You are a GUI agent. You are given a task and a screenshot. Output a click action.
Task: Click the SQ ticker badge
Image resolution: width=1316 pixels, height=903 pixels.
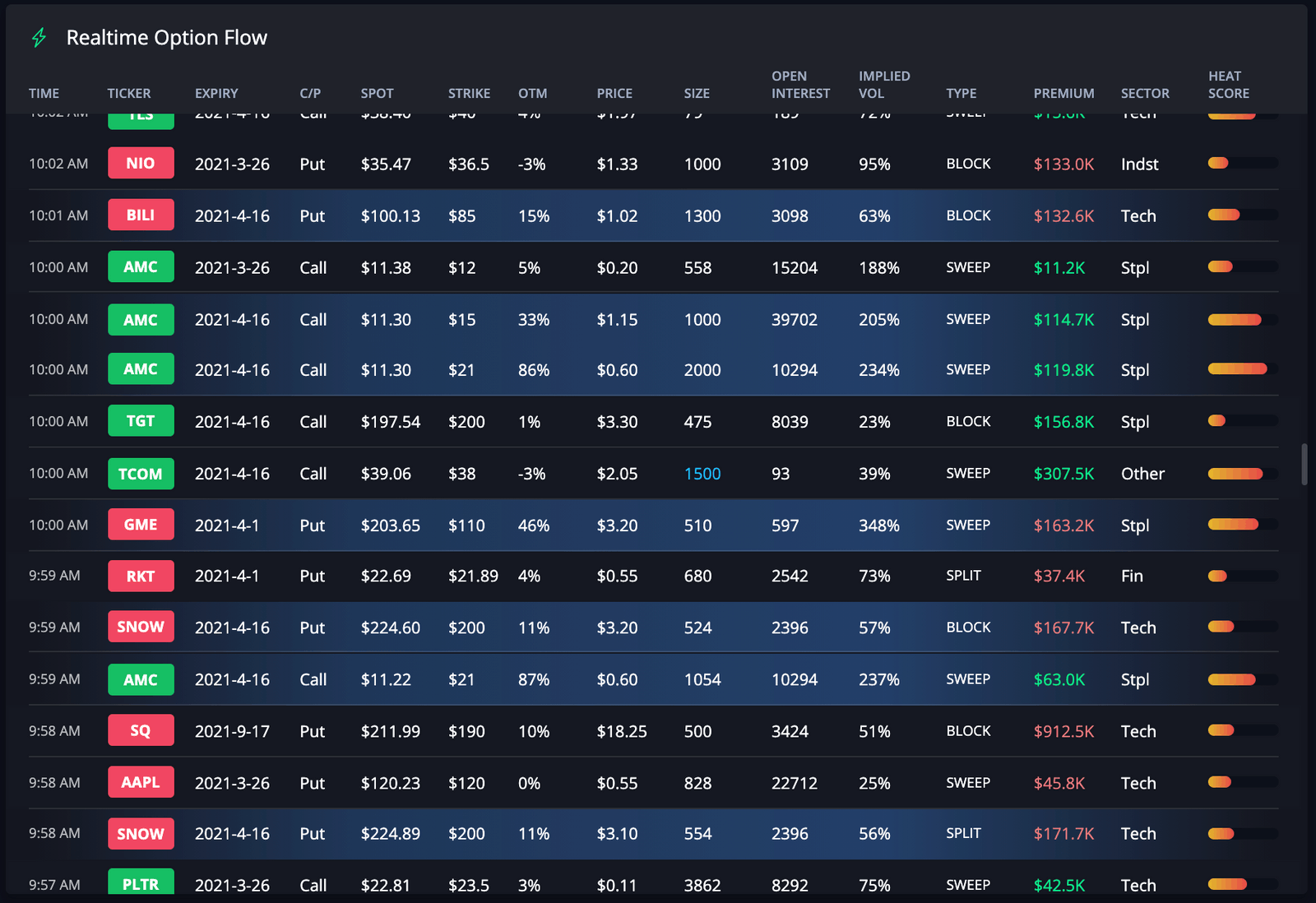coord(141,730)
